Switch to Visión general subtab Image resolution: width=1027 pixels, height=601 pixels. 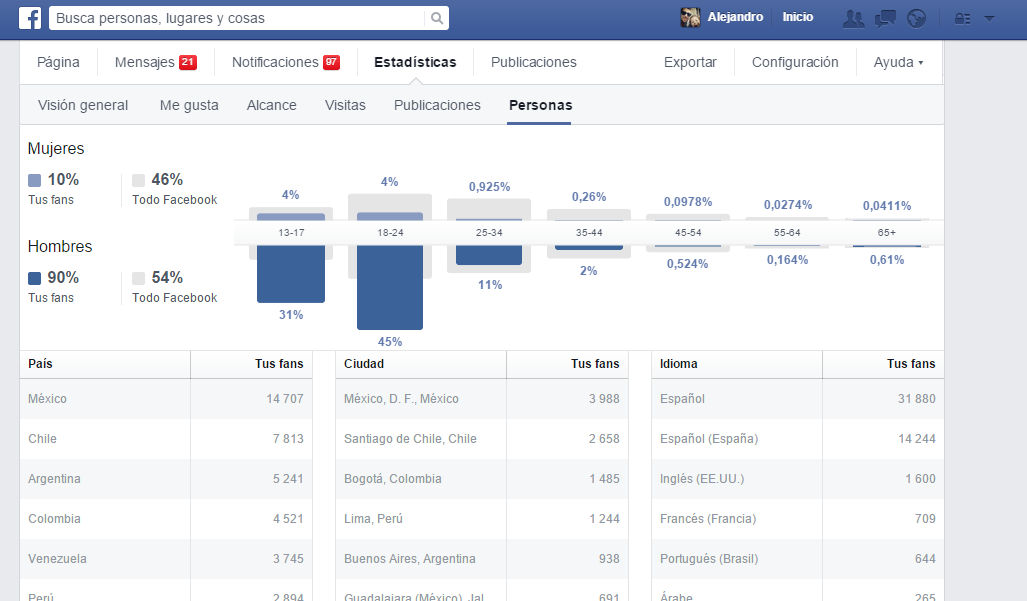[83, 105]
